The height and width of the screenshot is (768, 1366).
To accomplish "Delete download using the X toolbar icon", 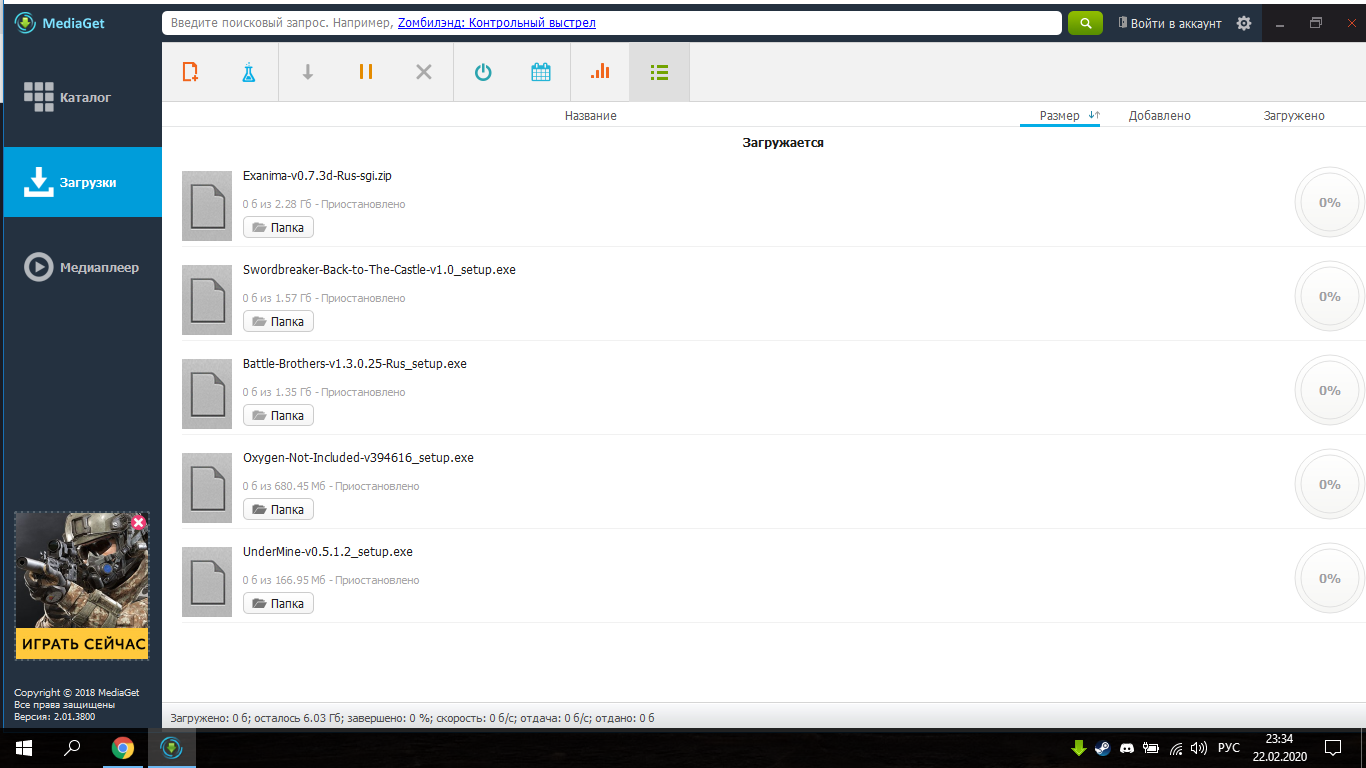I will point(424,72).
